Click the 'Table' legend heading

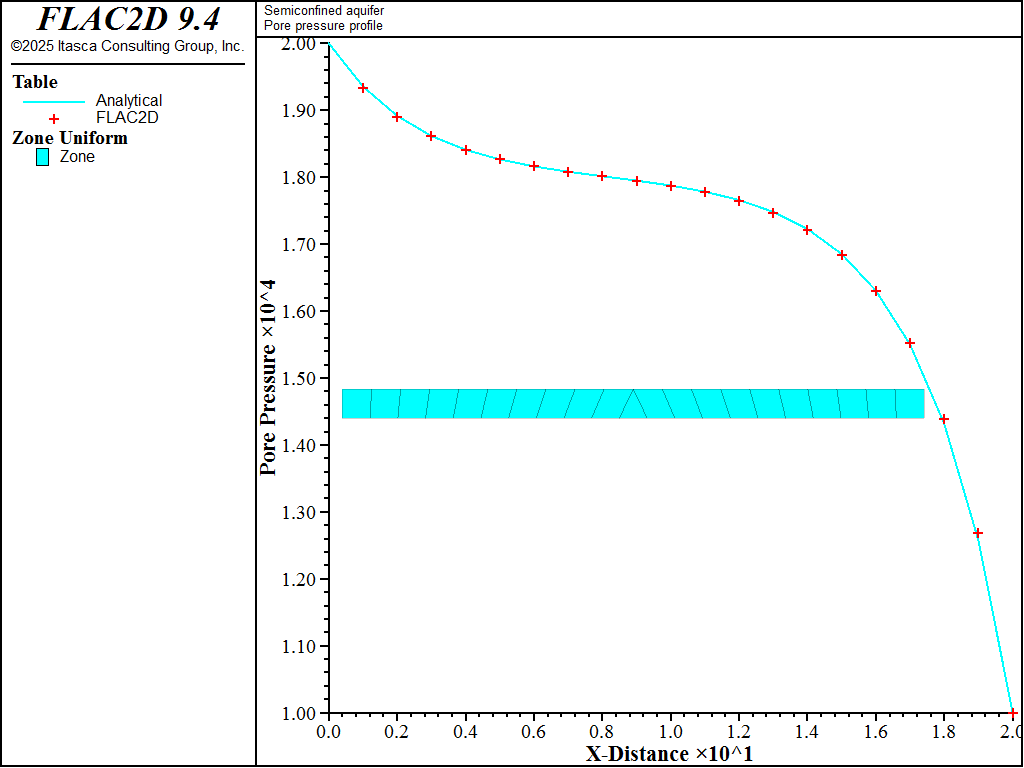pos(35,82)
